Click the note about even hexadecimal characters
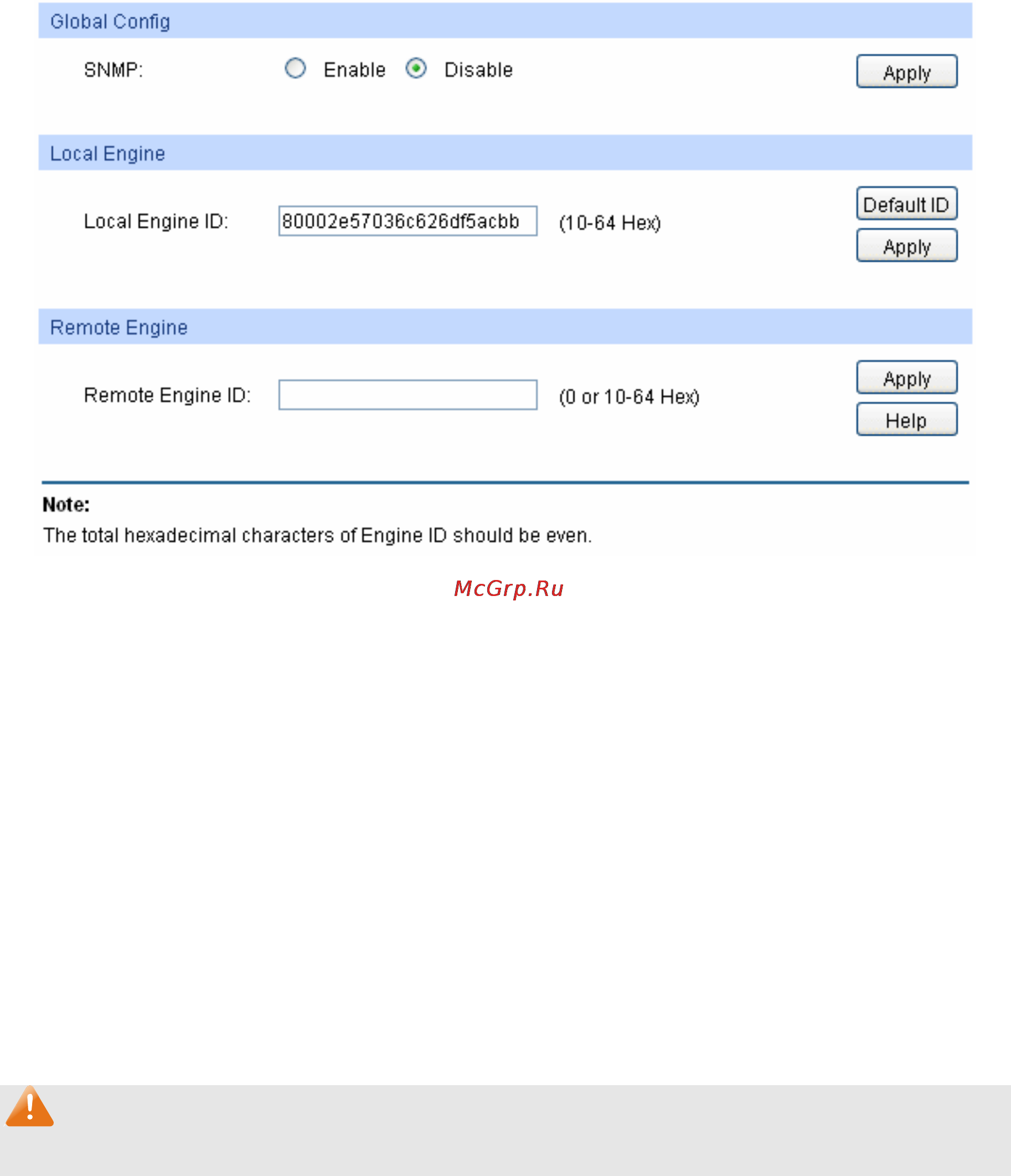 point(318,535)
